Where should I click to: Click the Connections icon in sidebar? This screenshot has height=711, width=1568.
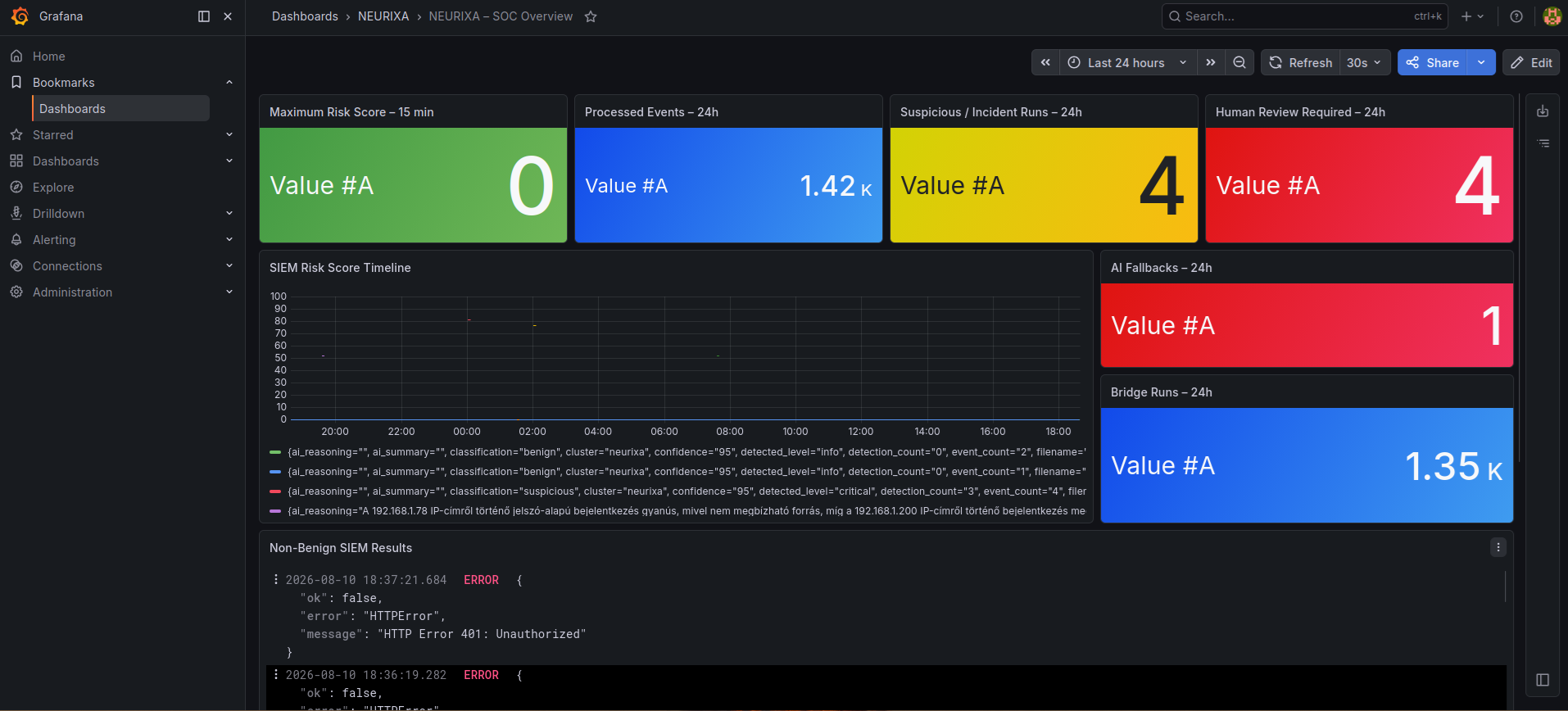[x=16, y=266]
